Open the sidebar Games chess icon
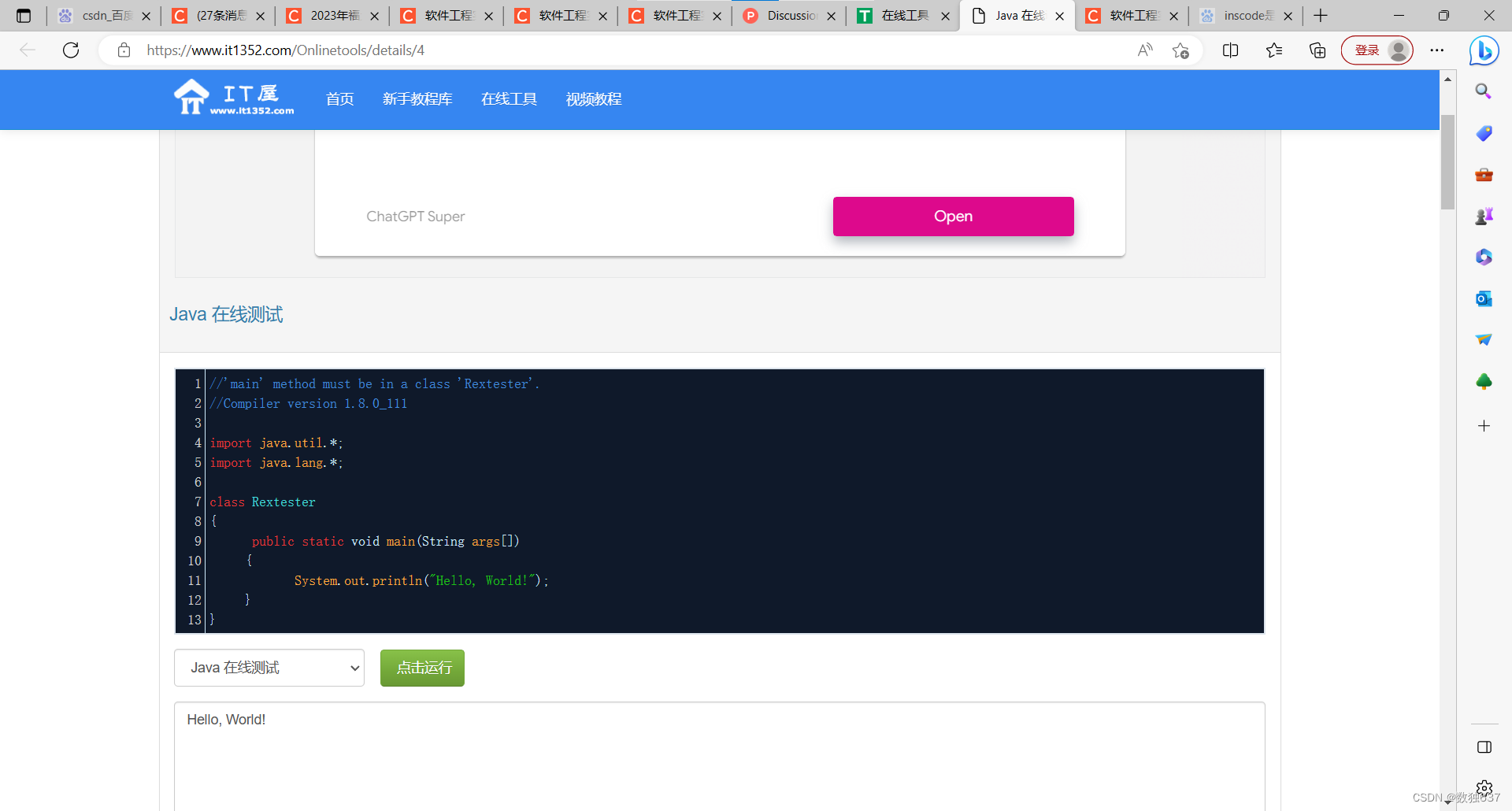1512x811 pixels. tap(1484, 216)
